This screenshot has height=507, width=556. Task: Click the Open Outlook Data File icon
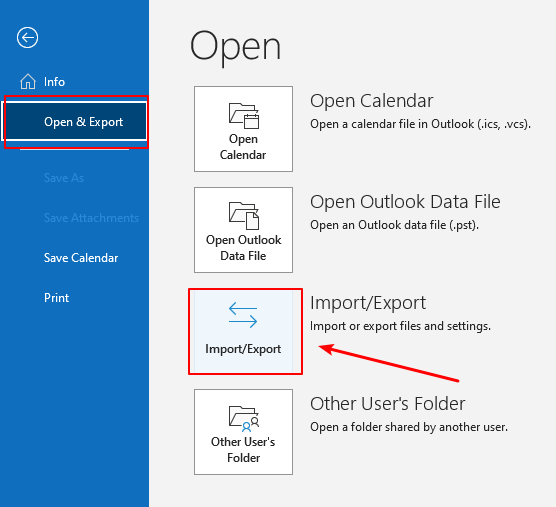pos(244,216)
